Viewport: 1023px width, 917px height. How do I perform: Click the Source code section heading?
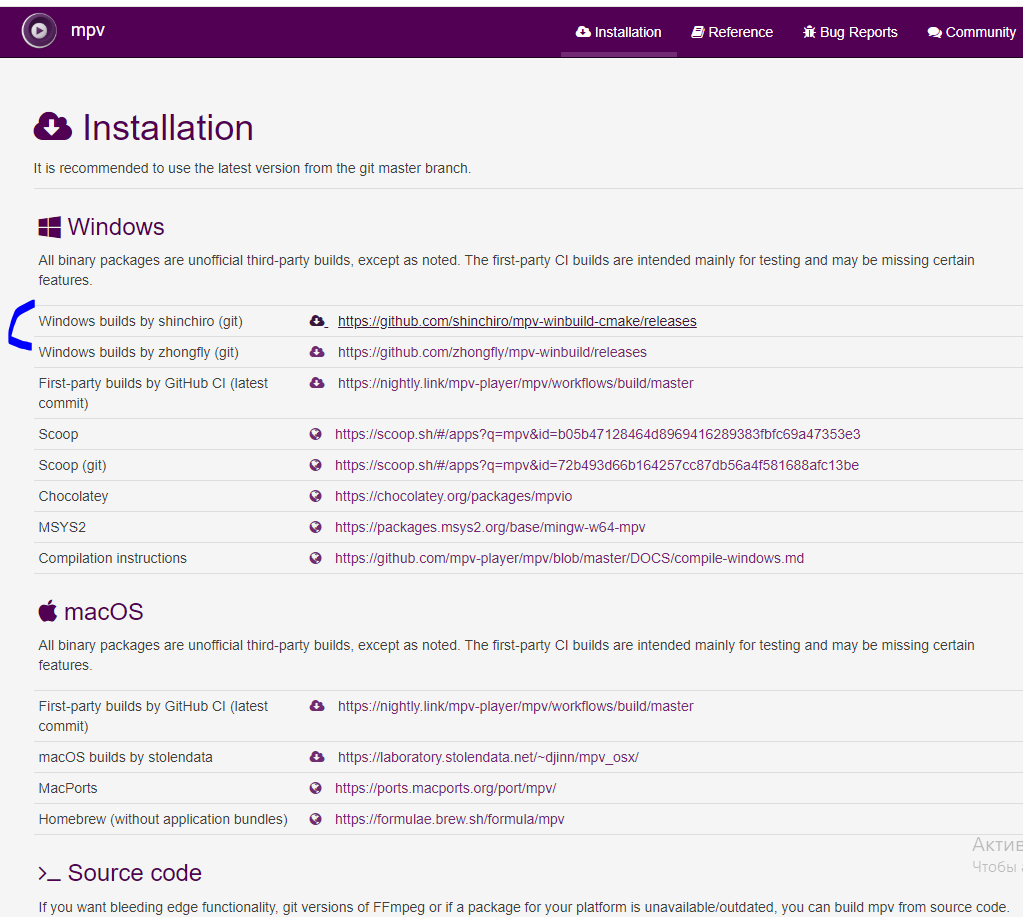pos(134,873)
